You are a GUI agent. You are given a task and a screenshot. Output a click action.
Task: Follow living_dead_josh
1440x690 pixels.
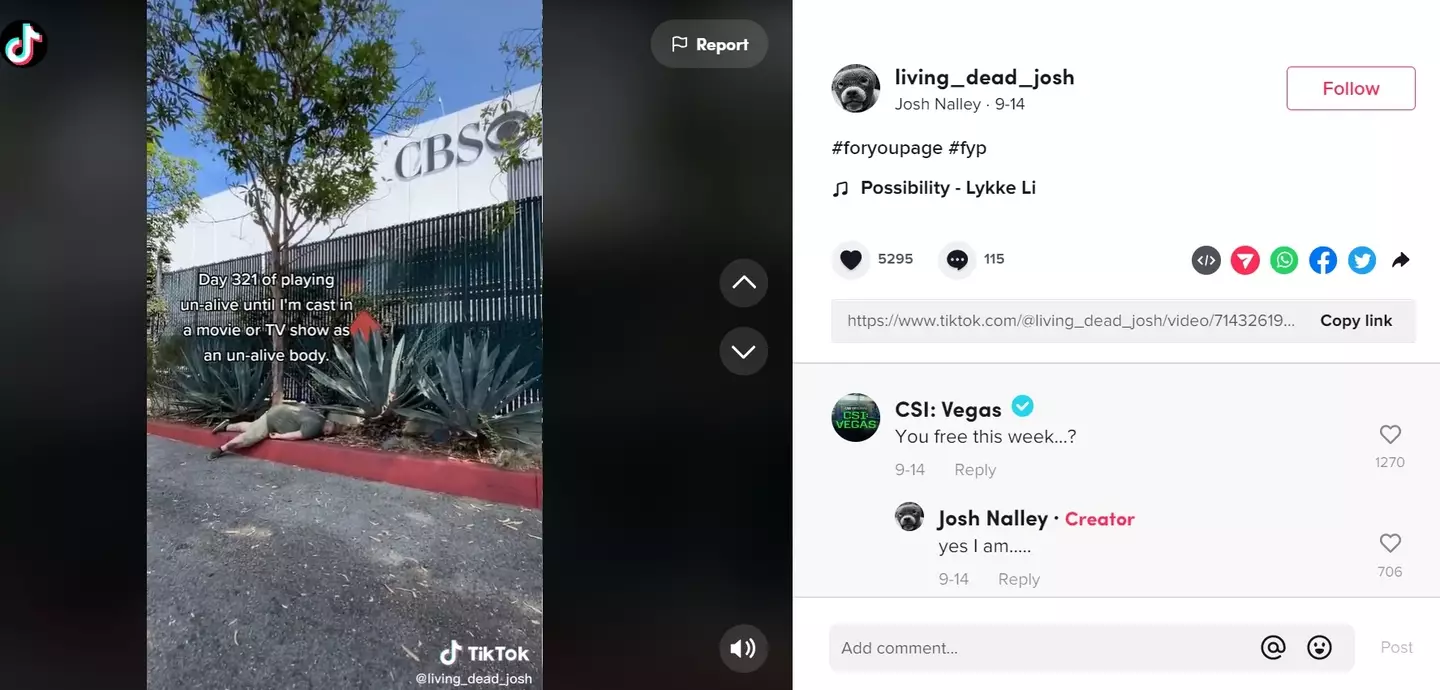(1351, 88)
